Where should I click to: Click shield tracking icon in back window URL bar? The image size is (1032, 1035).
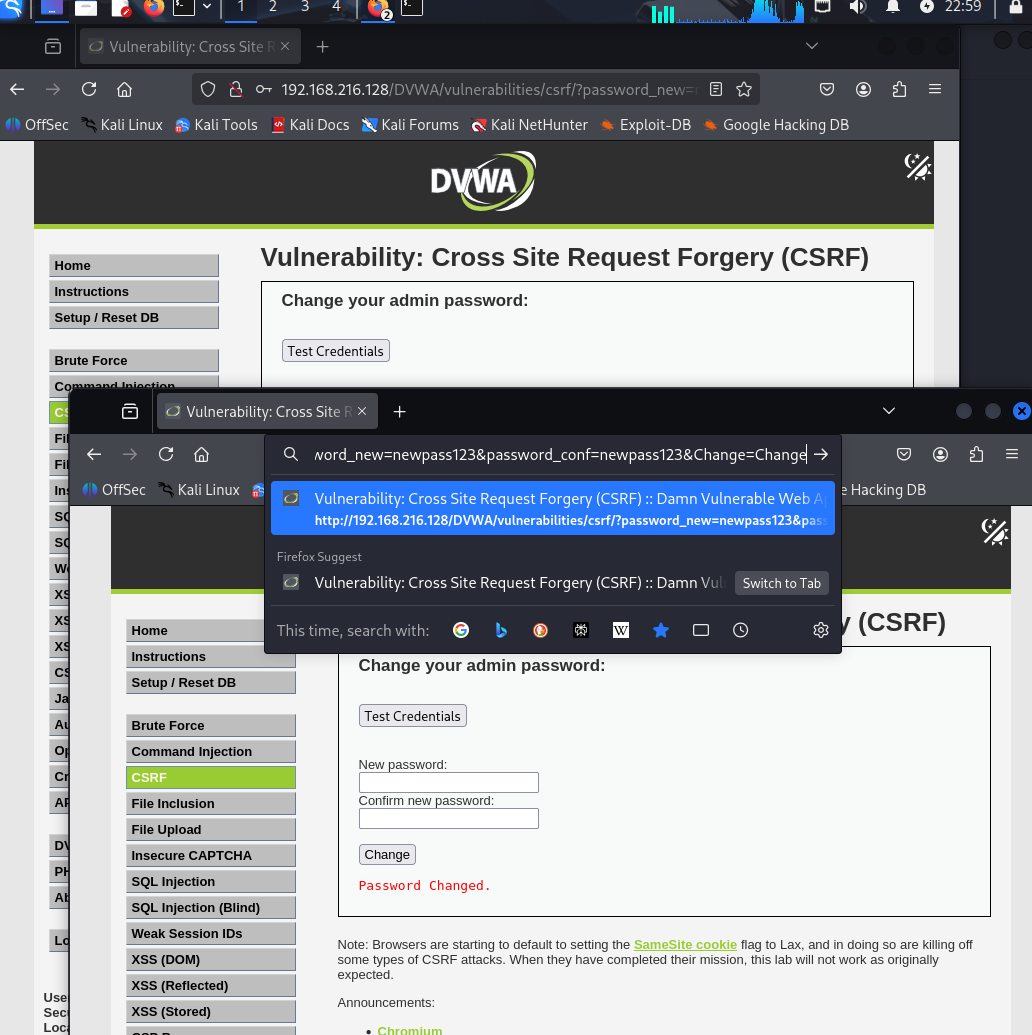click(x=208, y=89)
